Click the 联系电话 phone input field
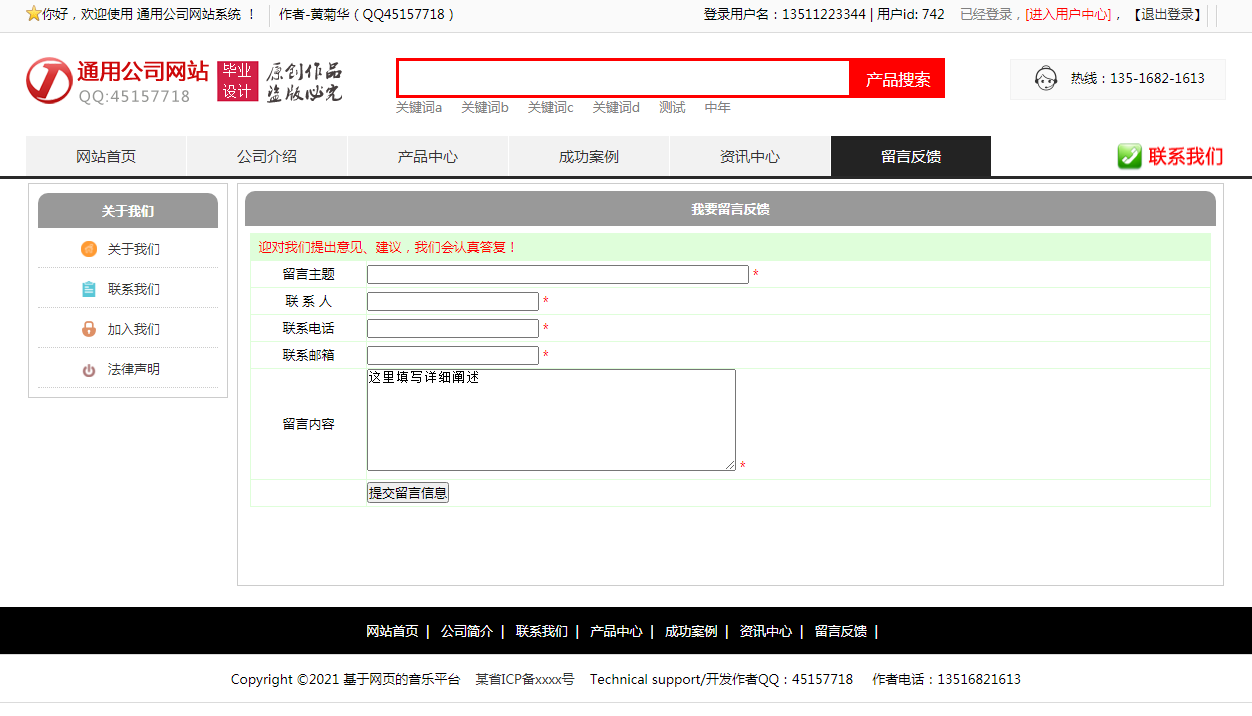 tap(453, 328)
